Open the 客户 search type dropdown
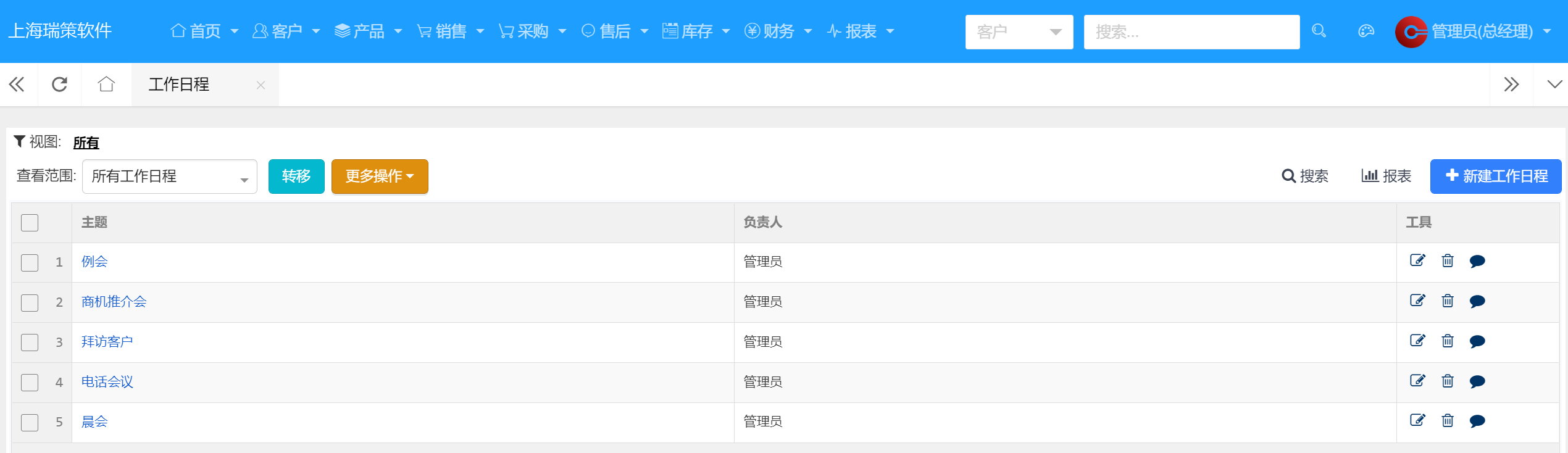 1019,31
